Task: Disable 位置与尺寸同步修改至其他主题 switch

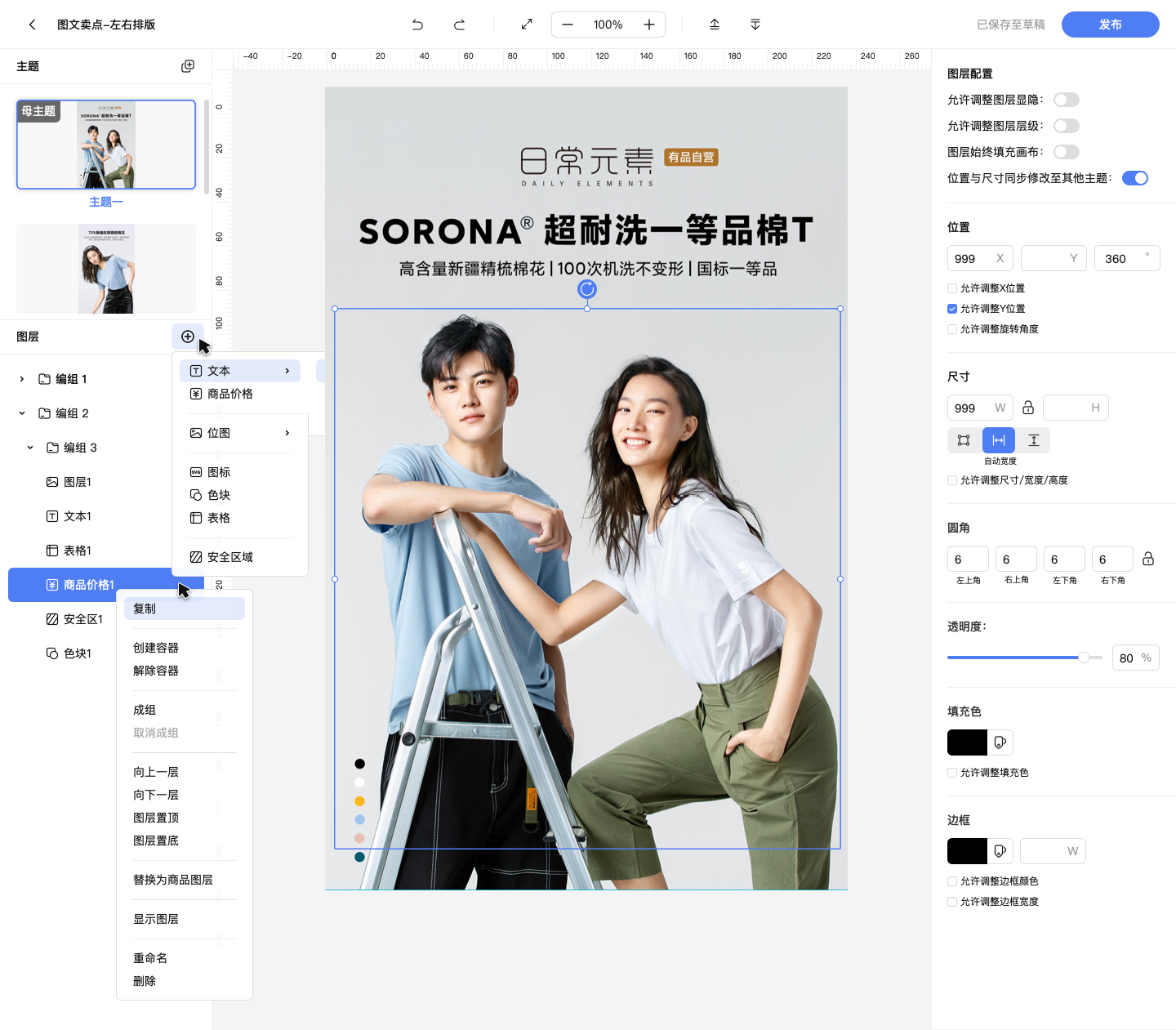Action: (x=1135, y=178)
